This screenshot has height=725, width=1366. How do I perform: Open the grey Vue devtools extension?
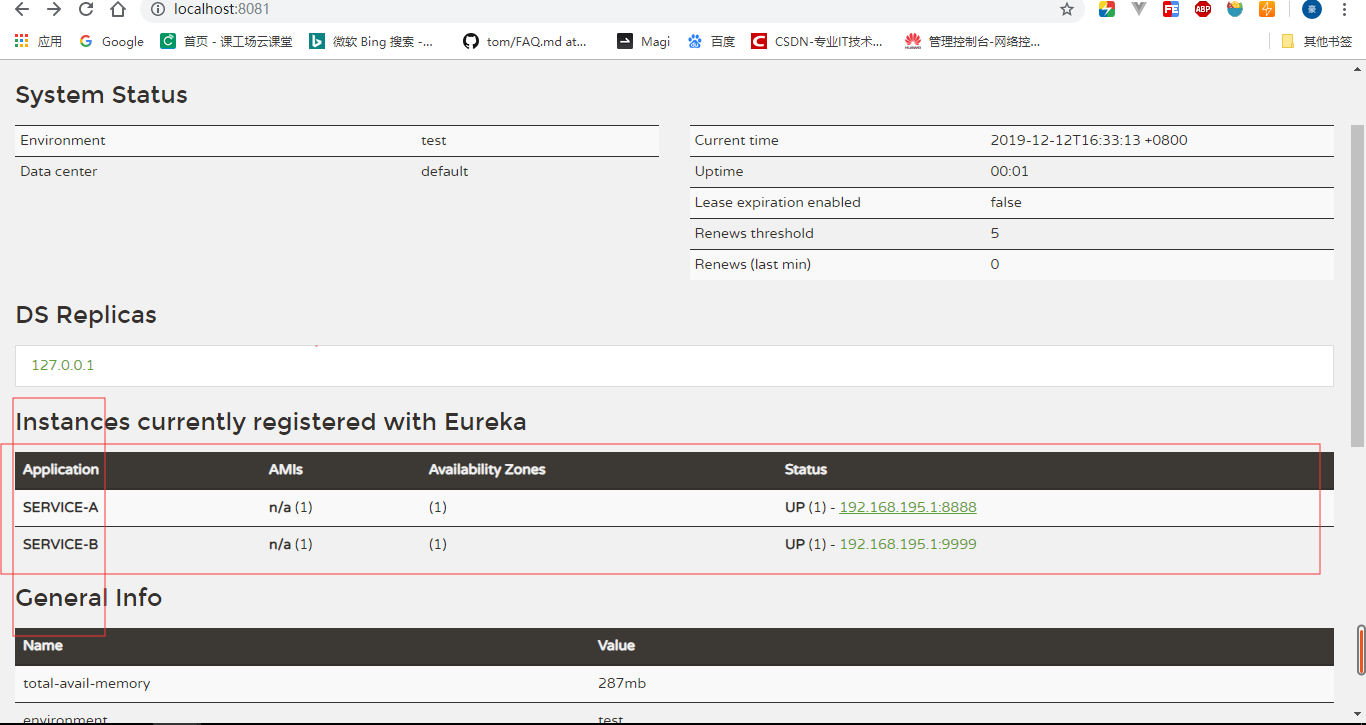(1139, 9)
